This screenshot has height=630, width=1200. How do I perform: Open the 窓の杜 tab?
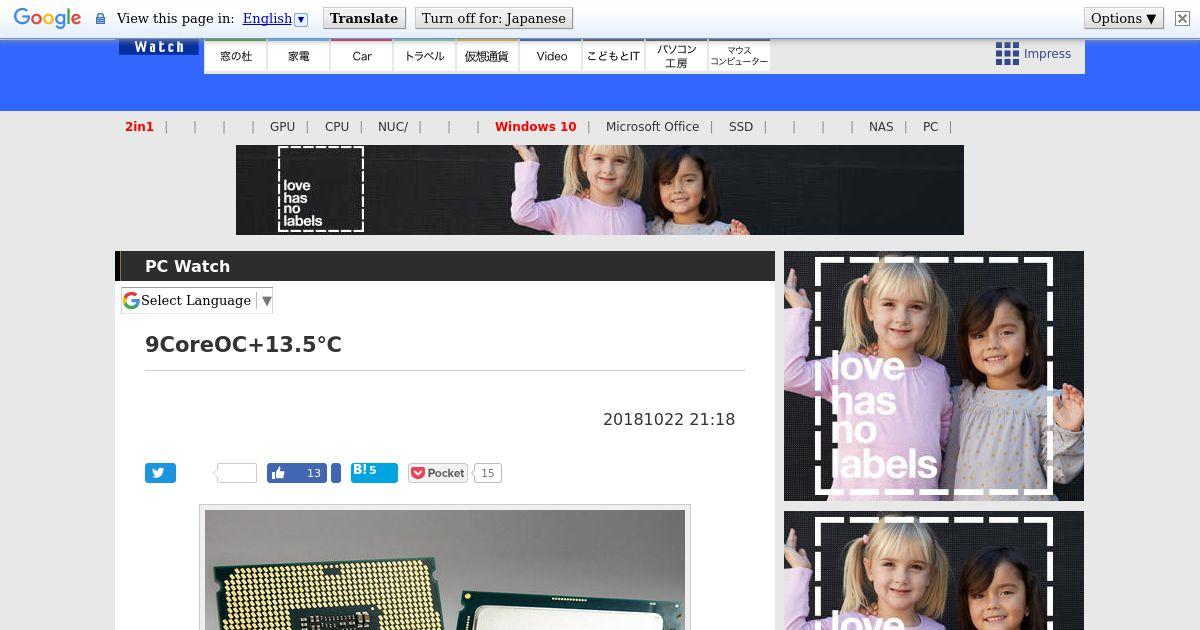point(236,56)
